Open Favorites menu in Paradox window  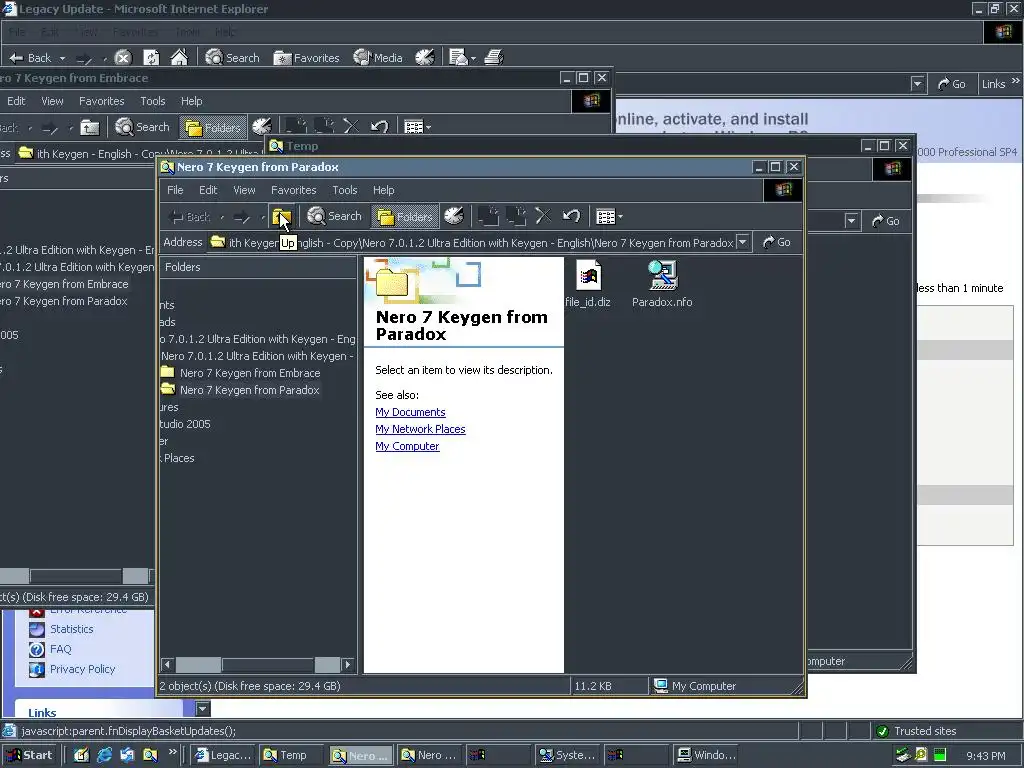[293, 190]
